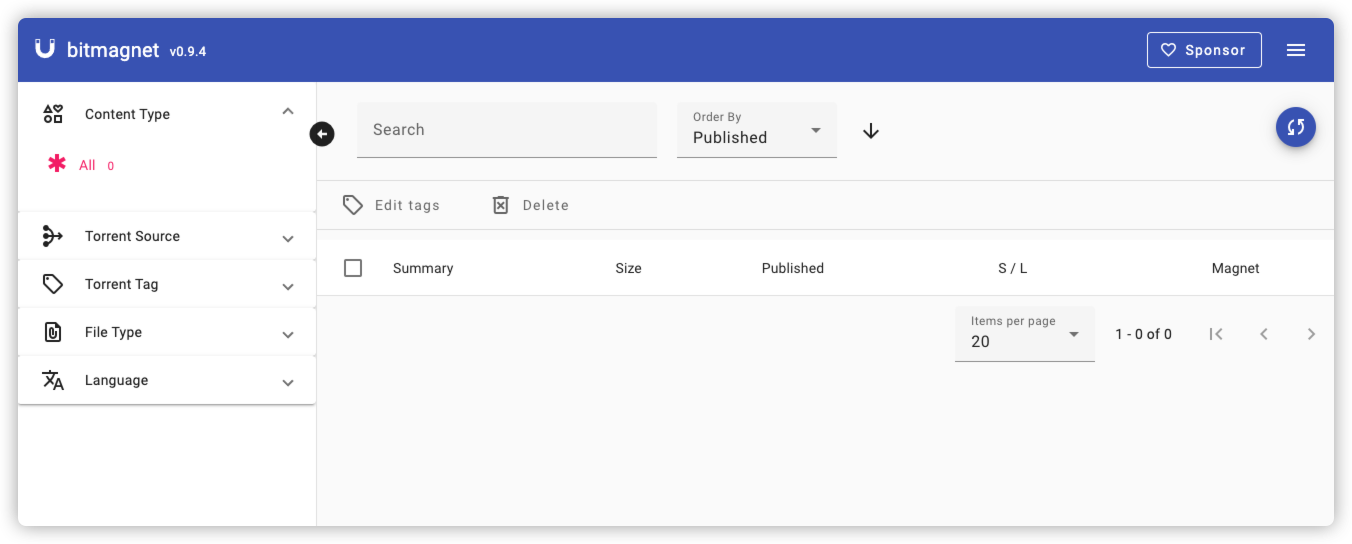
Task: Click the Edit tags tag icon
Action: (x=353, y=205)
